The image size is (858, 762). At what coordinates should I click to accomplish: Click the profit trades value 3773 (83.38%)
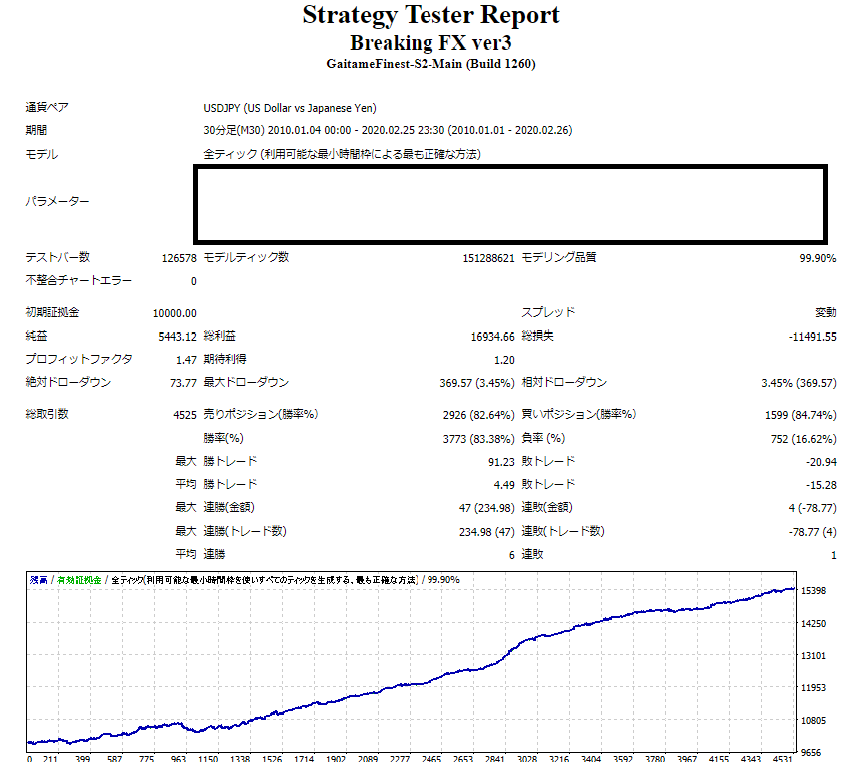click(479, 439)
